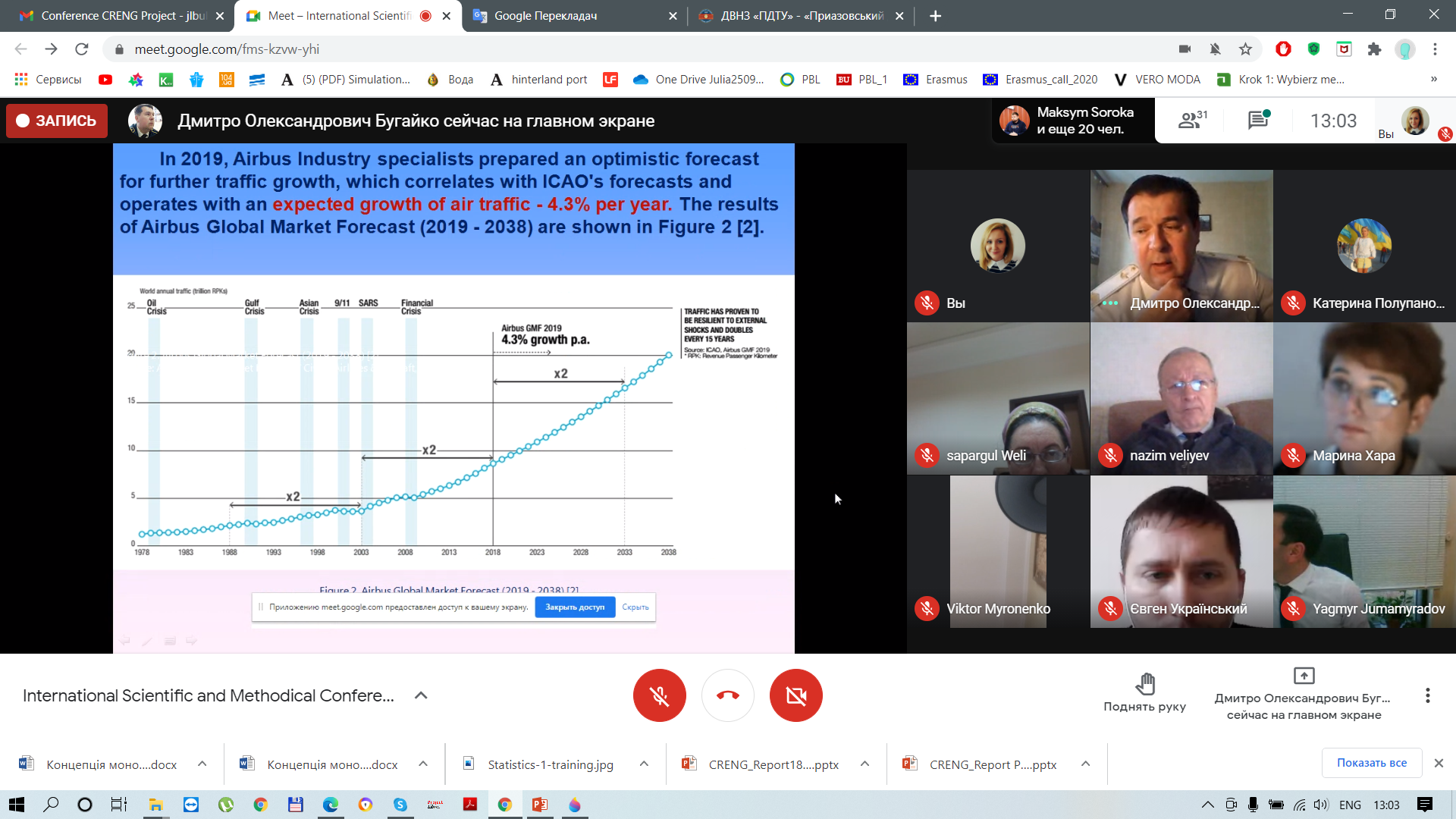The width and height of the screenshot is (1456, 819).
Task: Expand options for CRENG_Report P pptx download
Action: [1085, 764]
